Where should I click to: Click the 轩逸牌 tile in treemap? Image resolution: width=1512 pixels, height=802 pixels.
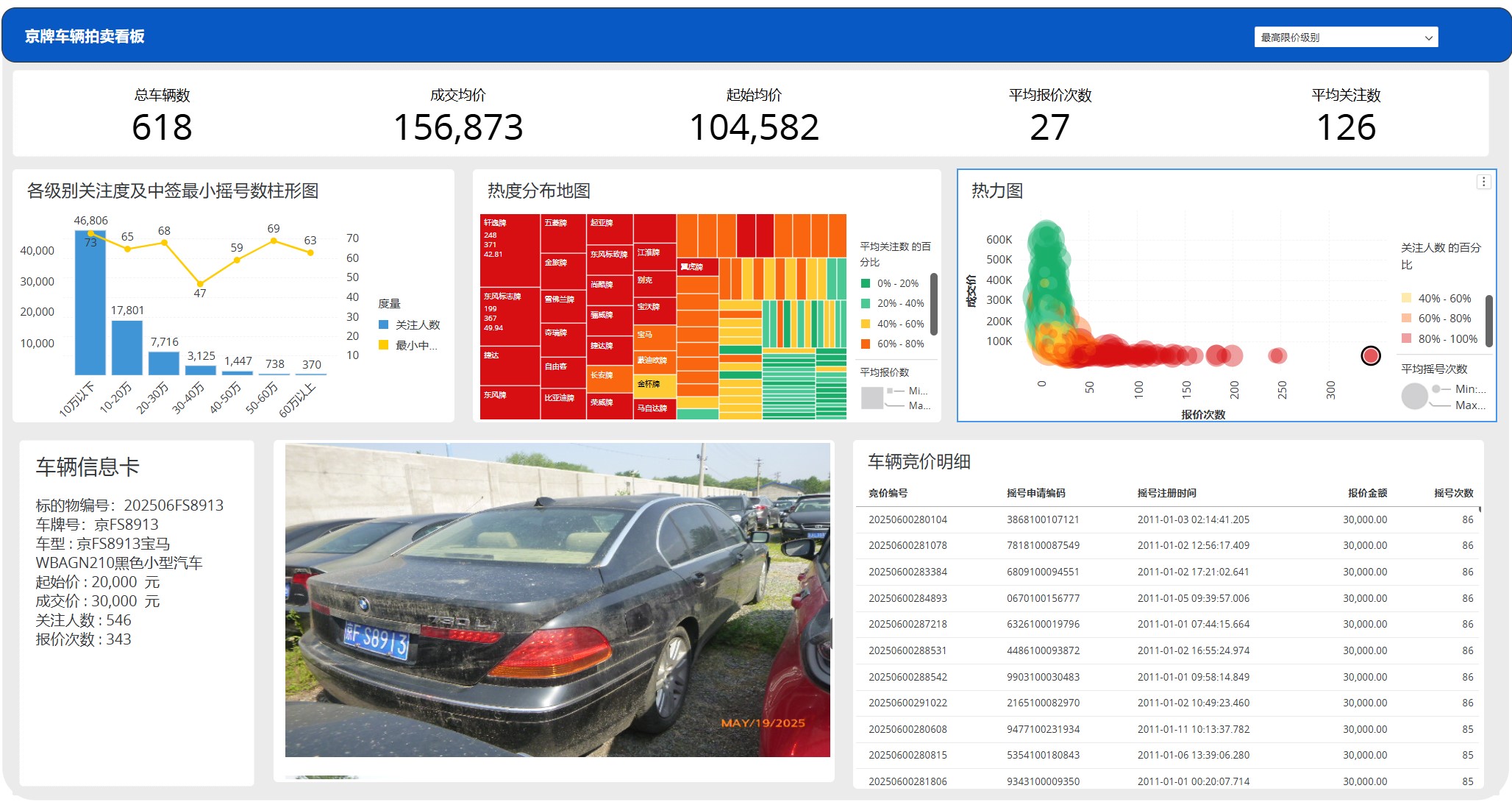tap(510, 250)
